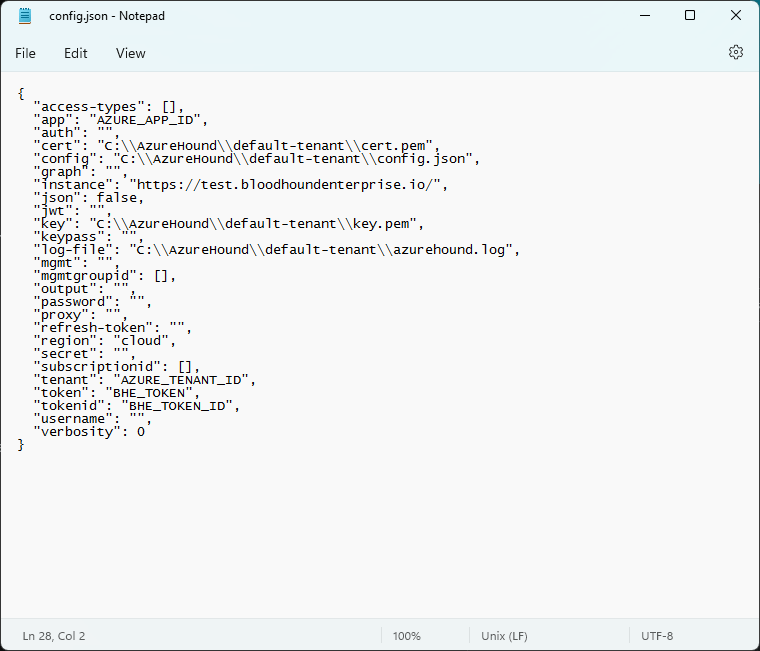
Task: Open the File menu
Action: coord(25,53)
